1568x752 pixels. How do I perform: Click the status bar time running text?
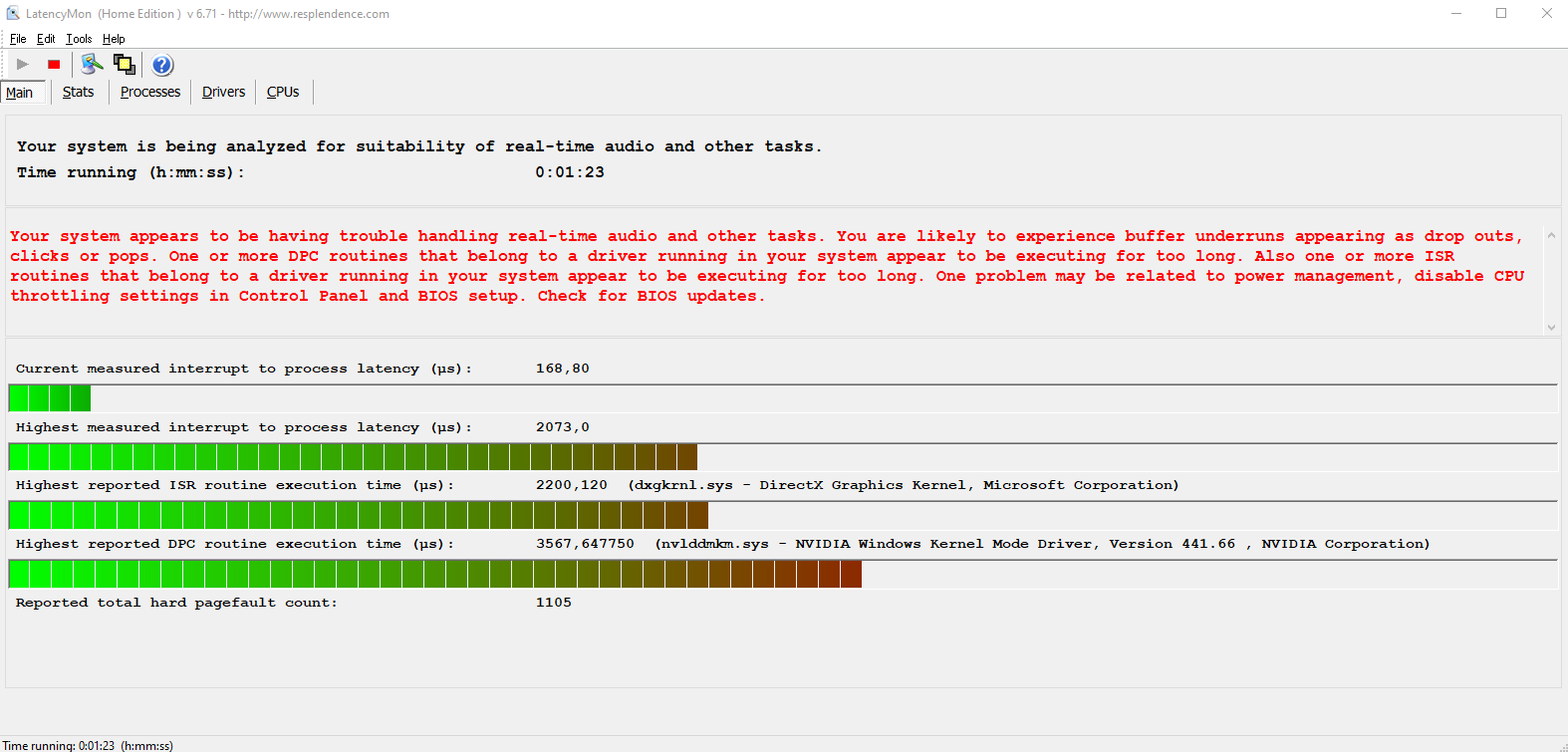pos(88,745)
